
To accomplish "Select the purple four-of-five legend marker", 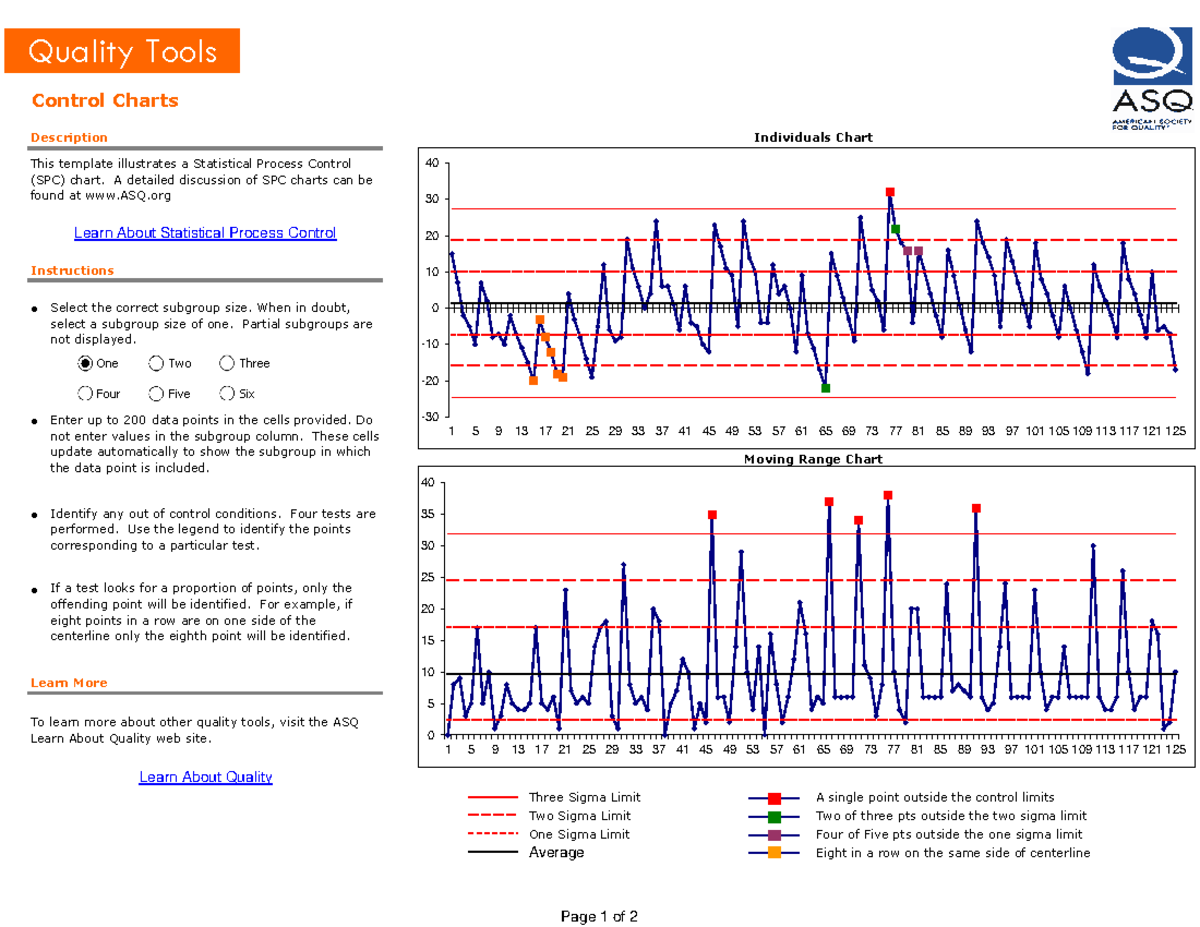I will tap(774, 835).
